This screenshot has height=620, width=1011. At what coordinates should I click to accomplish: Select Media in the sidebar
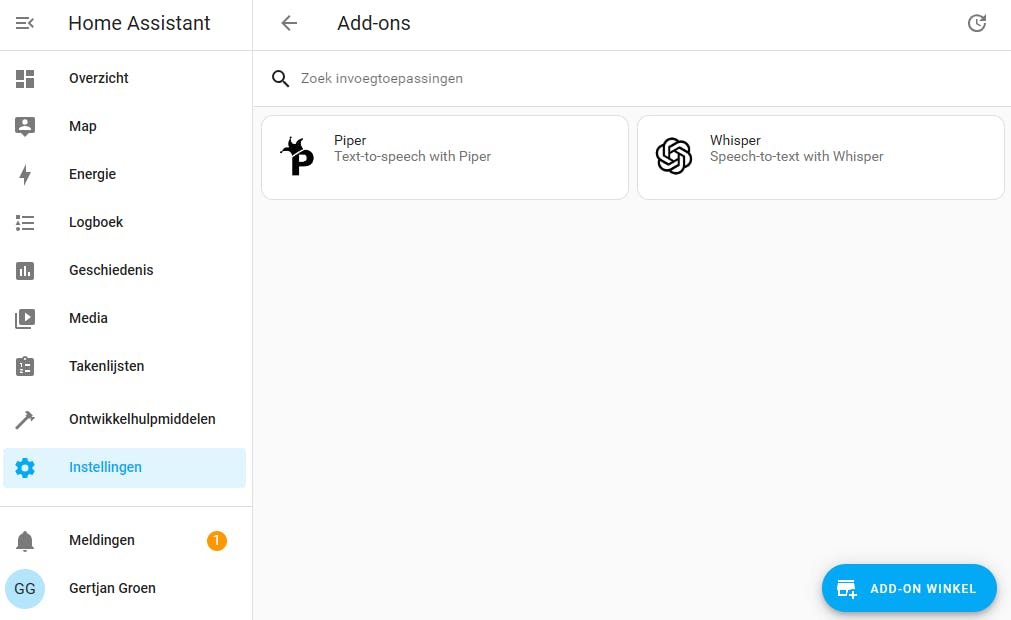point(88,318)
